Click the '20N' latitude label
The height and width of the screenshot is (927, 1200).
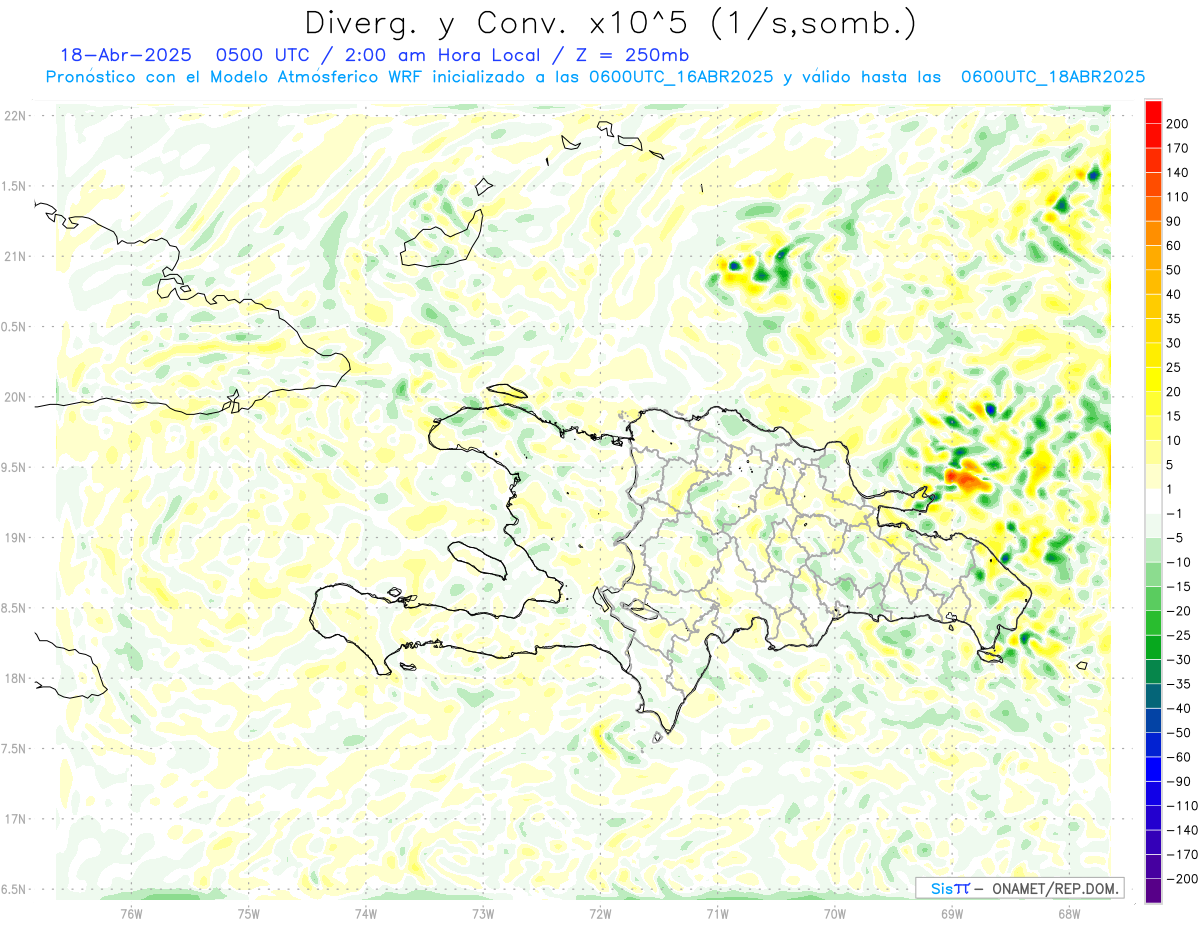tap(15, 397)
